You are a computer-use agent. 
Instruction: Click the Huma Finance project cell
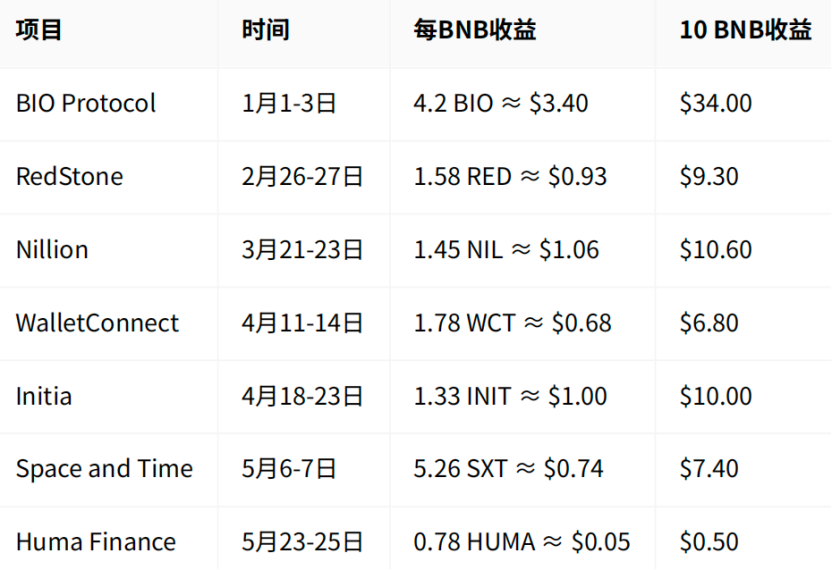(96, 542)
